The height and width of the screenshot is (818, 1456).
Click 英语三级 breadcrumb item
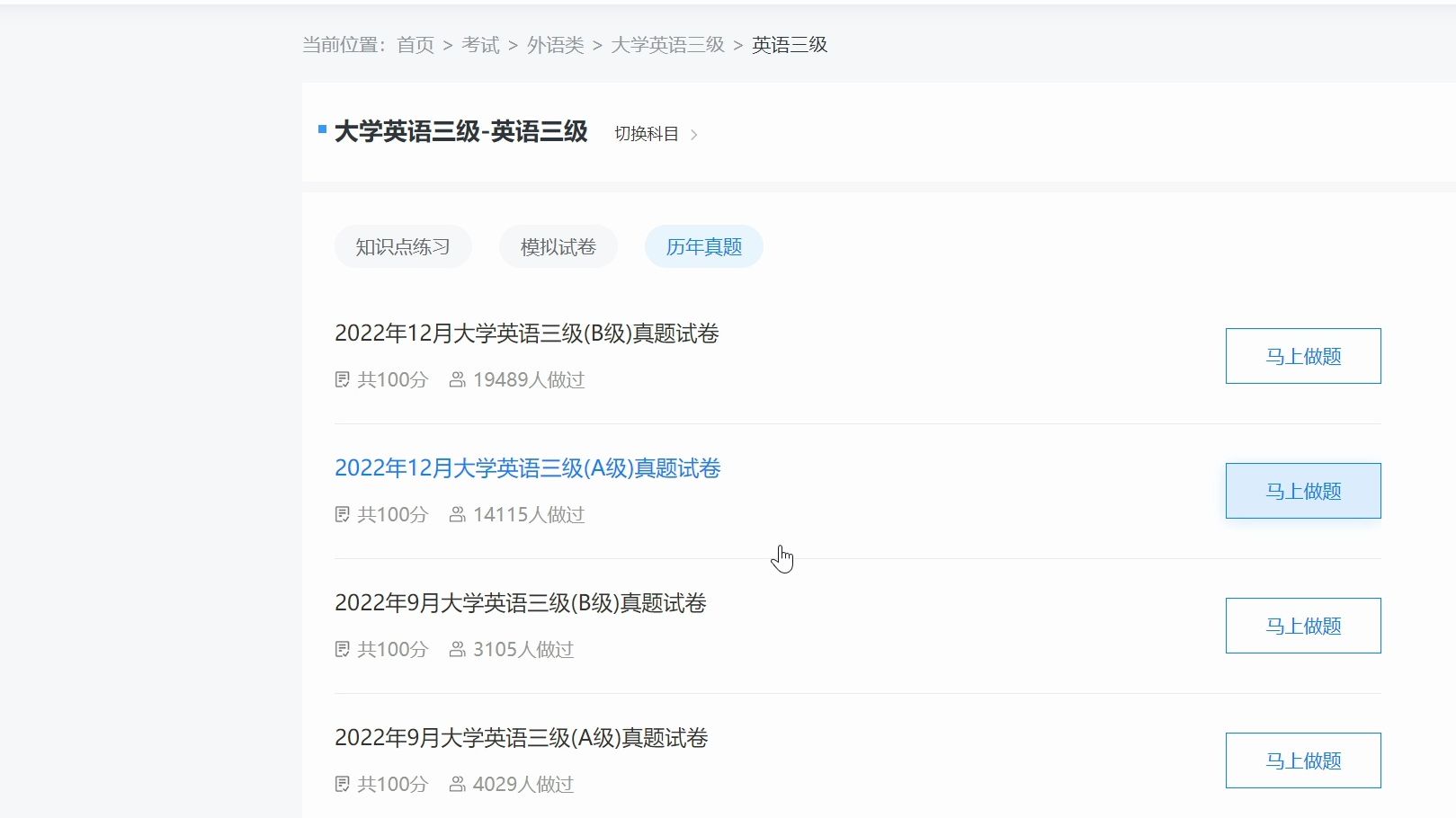pyautogui.click(x=790, y=45)
